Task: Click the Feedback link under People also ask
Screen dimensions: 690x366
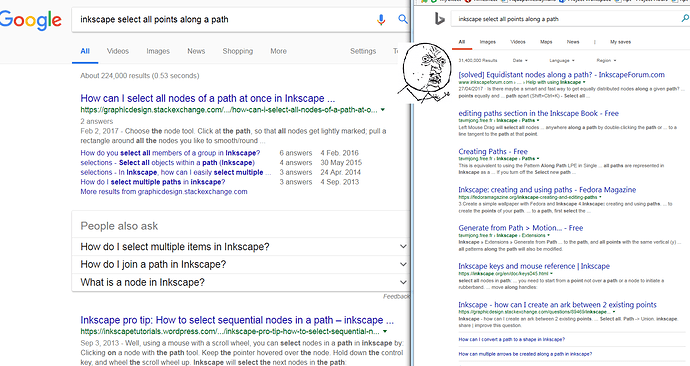Action: pos(396,296)
